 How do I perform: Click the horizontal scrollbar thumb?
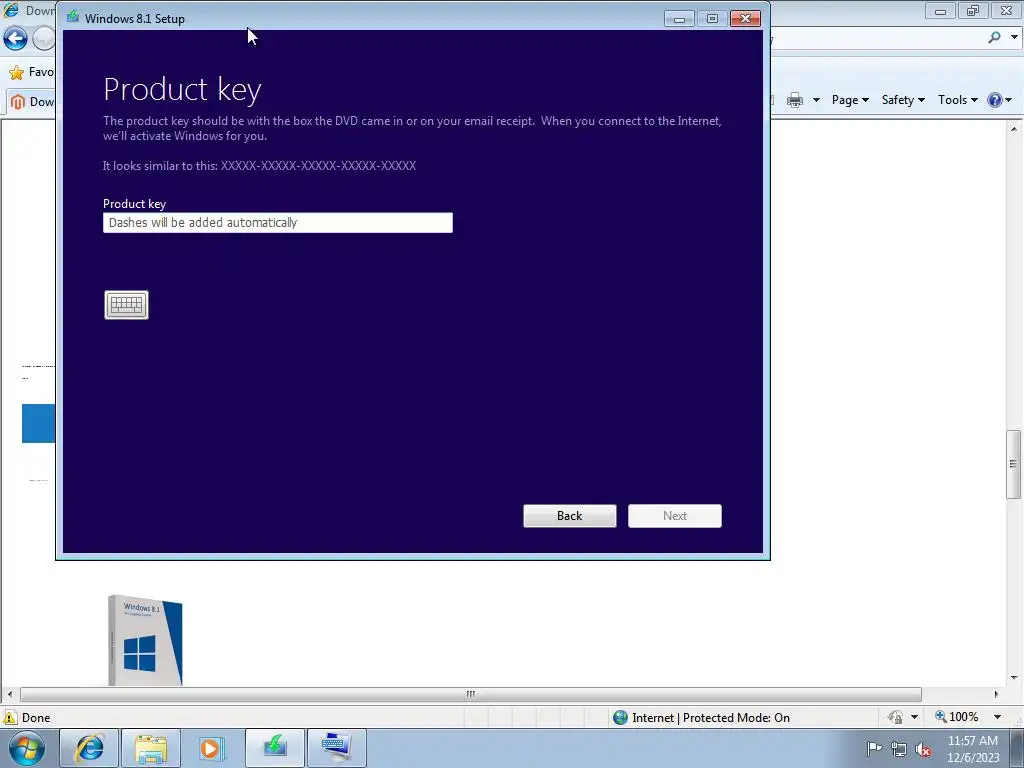(x=470, y=694)
